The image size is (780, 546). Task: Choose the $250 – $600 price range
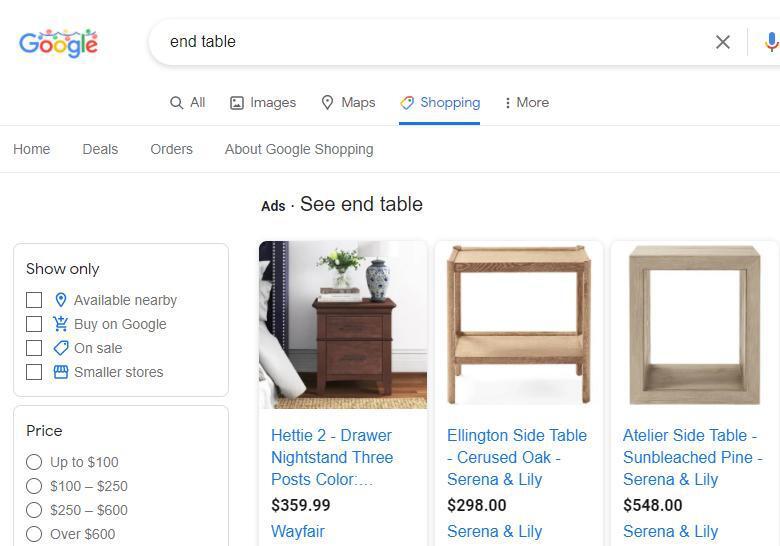pos(34,510)
